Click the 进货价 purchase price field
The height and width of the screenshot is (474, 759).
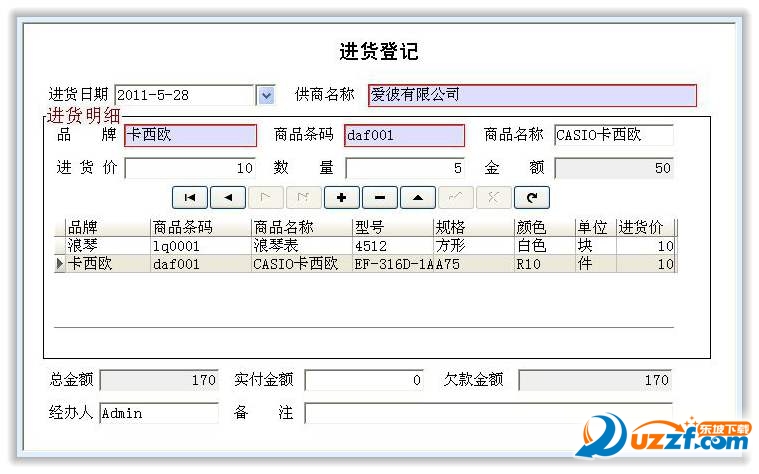pos(190,168)
